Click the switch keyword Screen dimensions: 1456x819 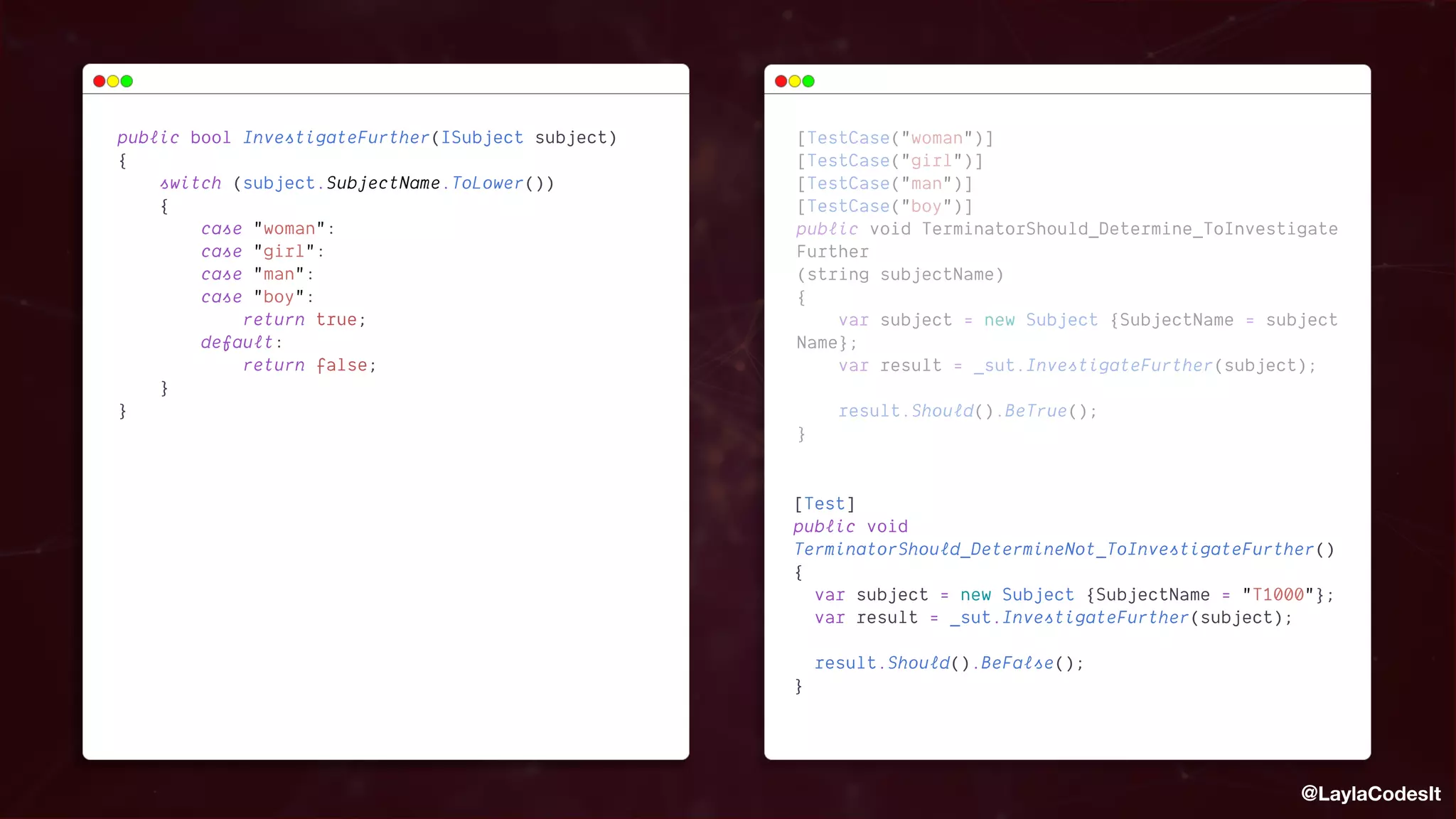point(191,183)
